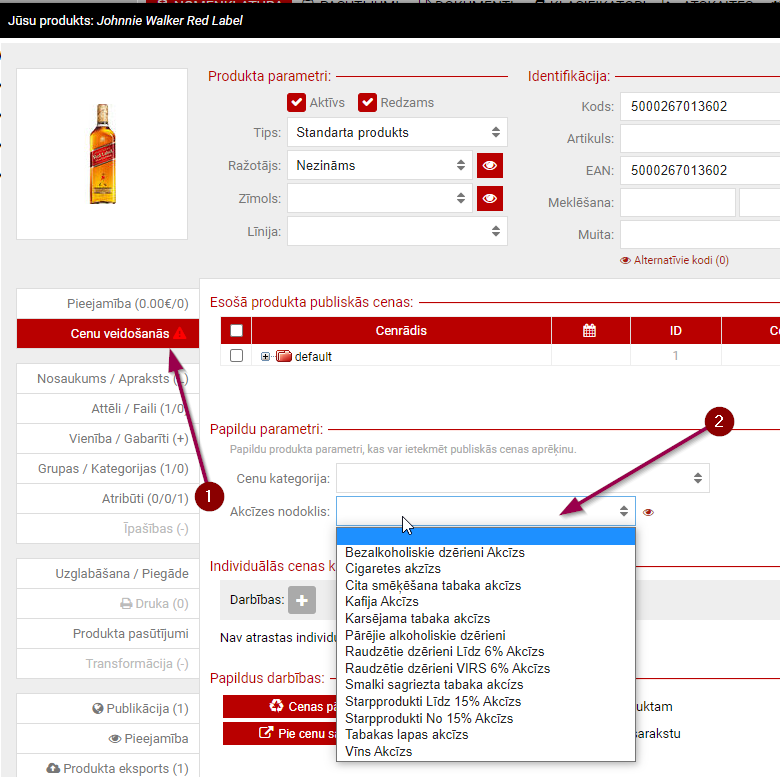Click the Johnnie Walker bottle thumbnail
Screen dimensions: 780x777
click(x=102, y=153)
